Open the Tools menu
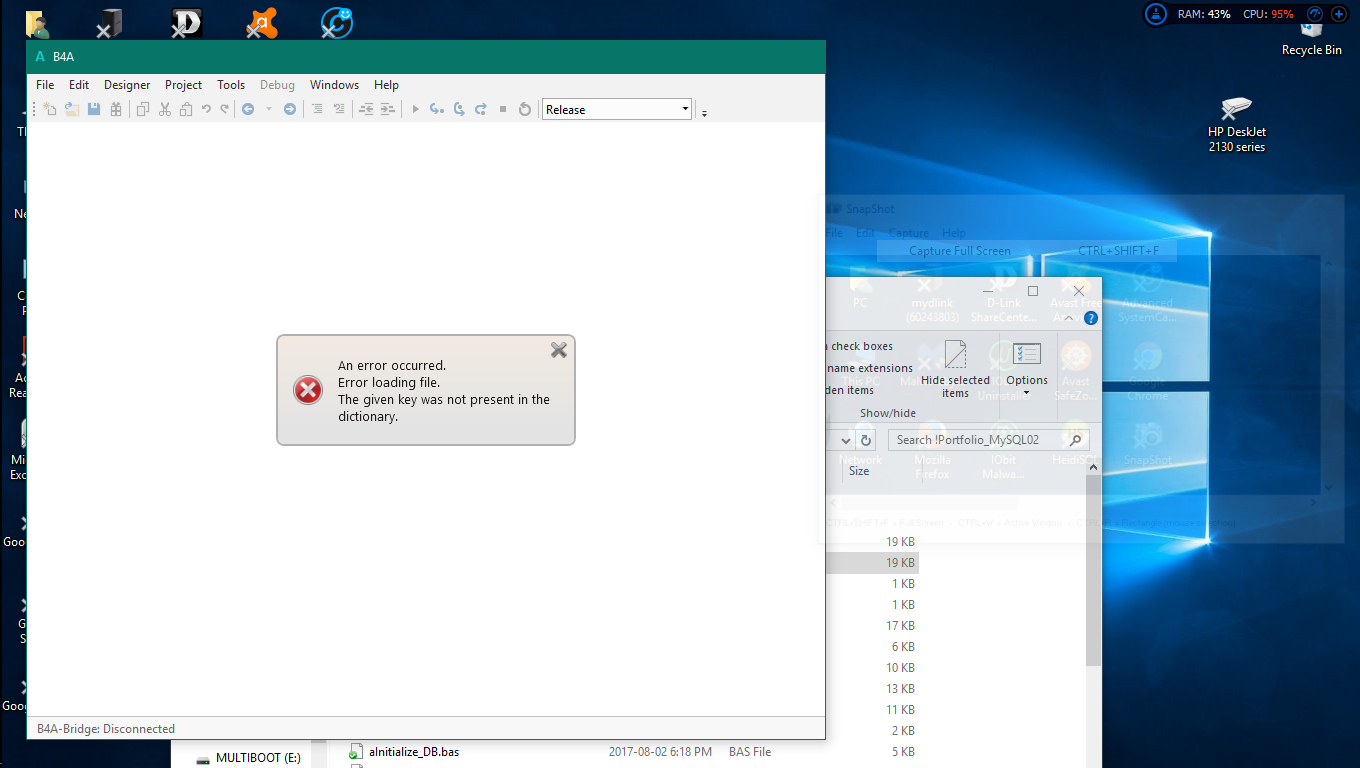Image resolution: width=1360 pixels, height=768 pixels. tap(231, 85)
